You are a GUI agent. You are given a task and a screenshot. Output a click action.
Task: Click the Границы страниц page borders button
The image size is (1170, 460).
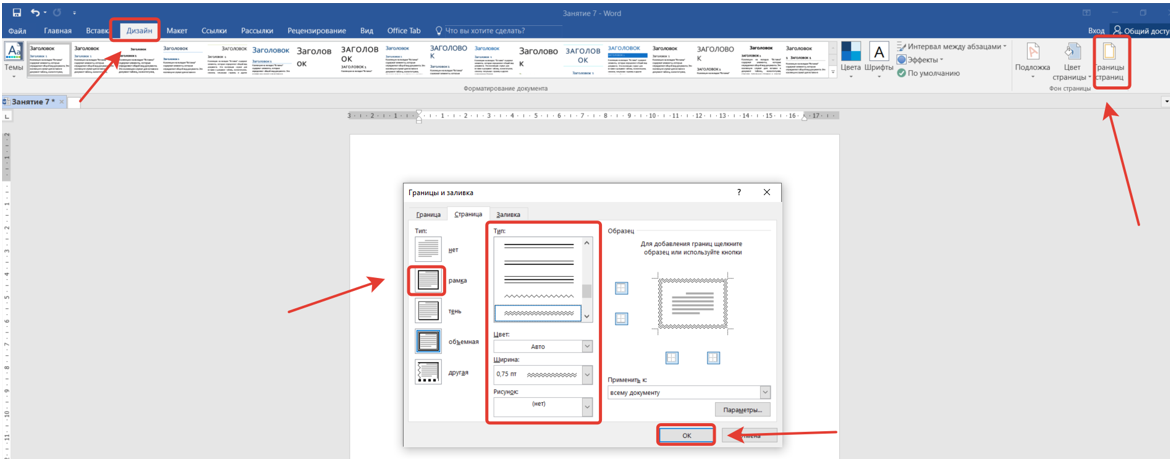click(x=1110, y=60)
